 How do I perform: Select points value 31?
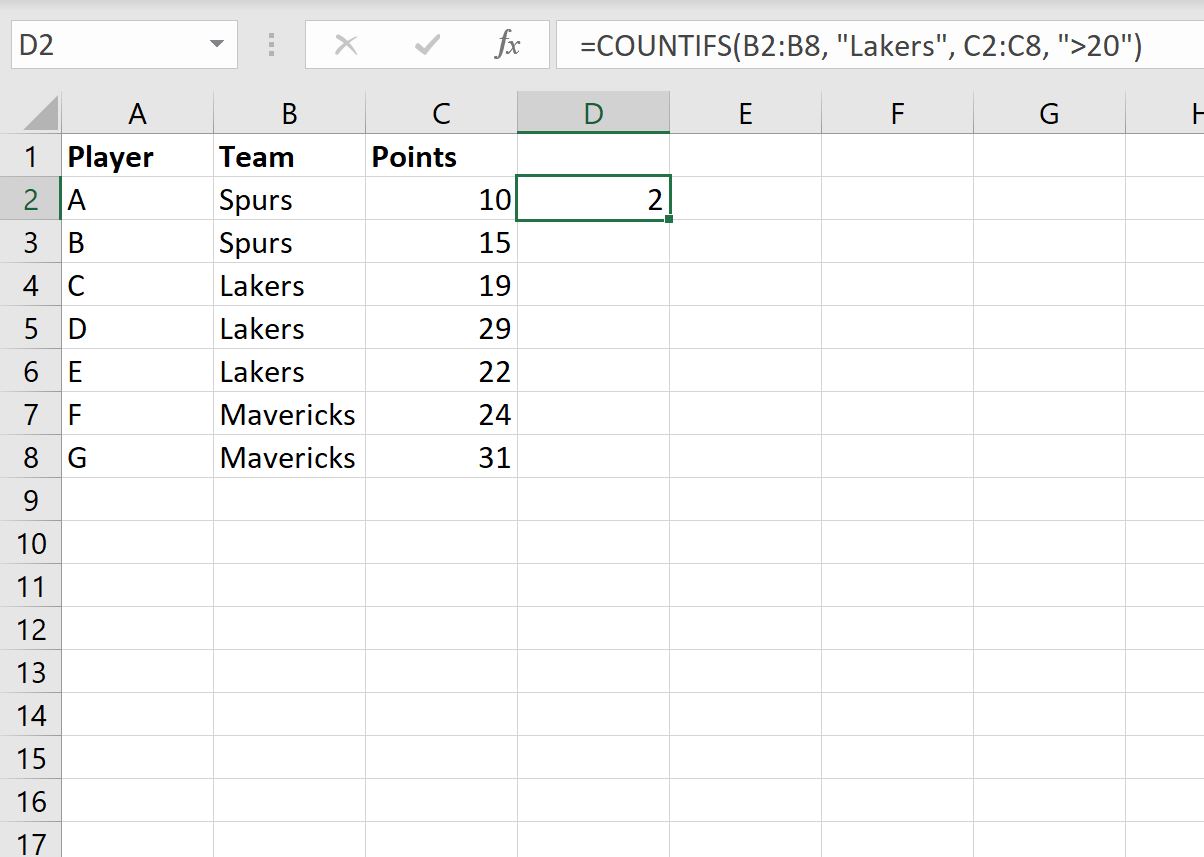pyautogui.click(x=441, y=457)
